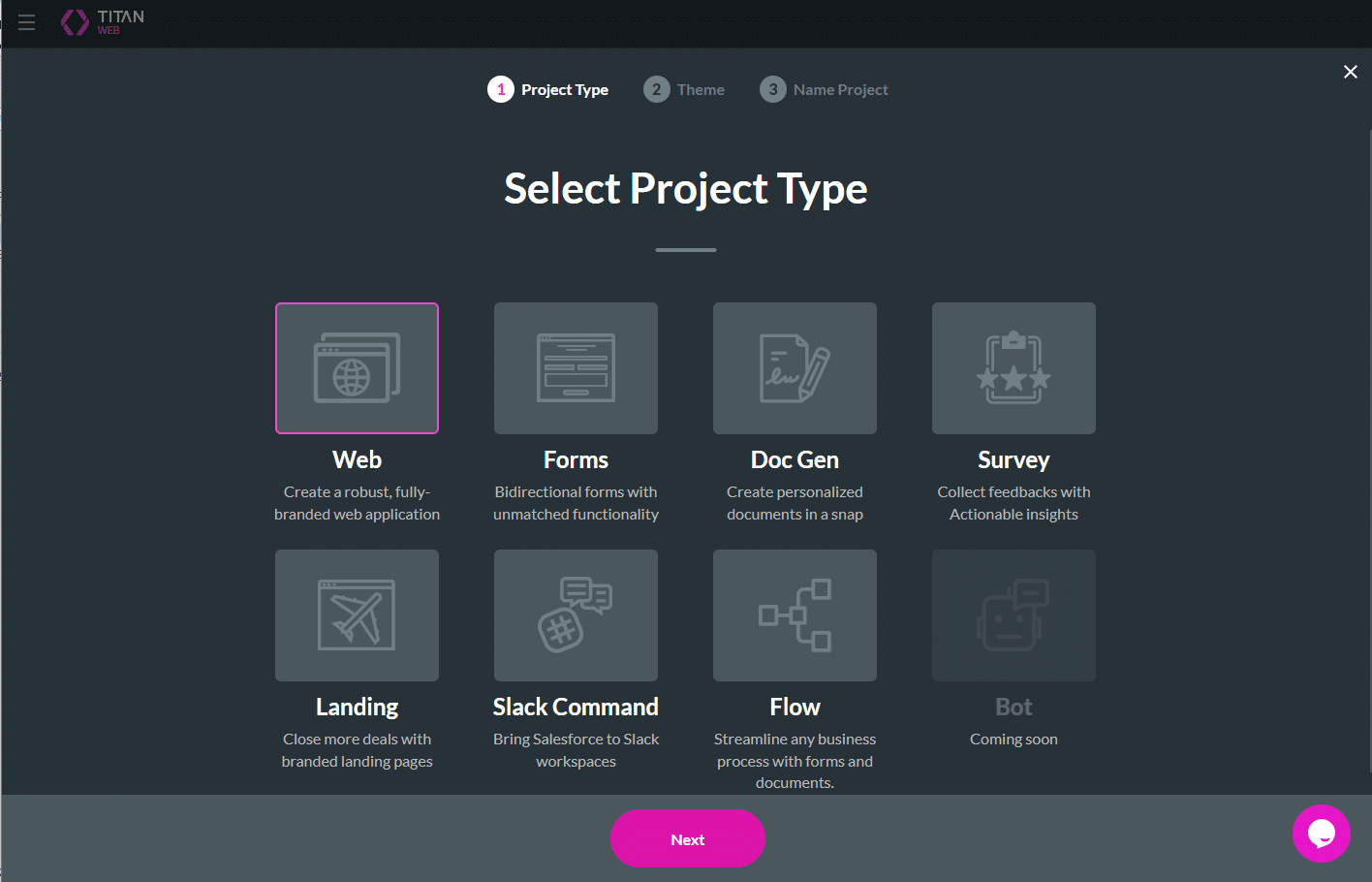
Task: Click the Bot robot icon
Action: (1013, 614)
